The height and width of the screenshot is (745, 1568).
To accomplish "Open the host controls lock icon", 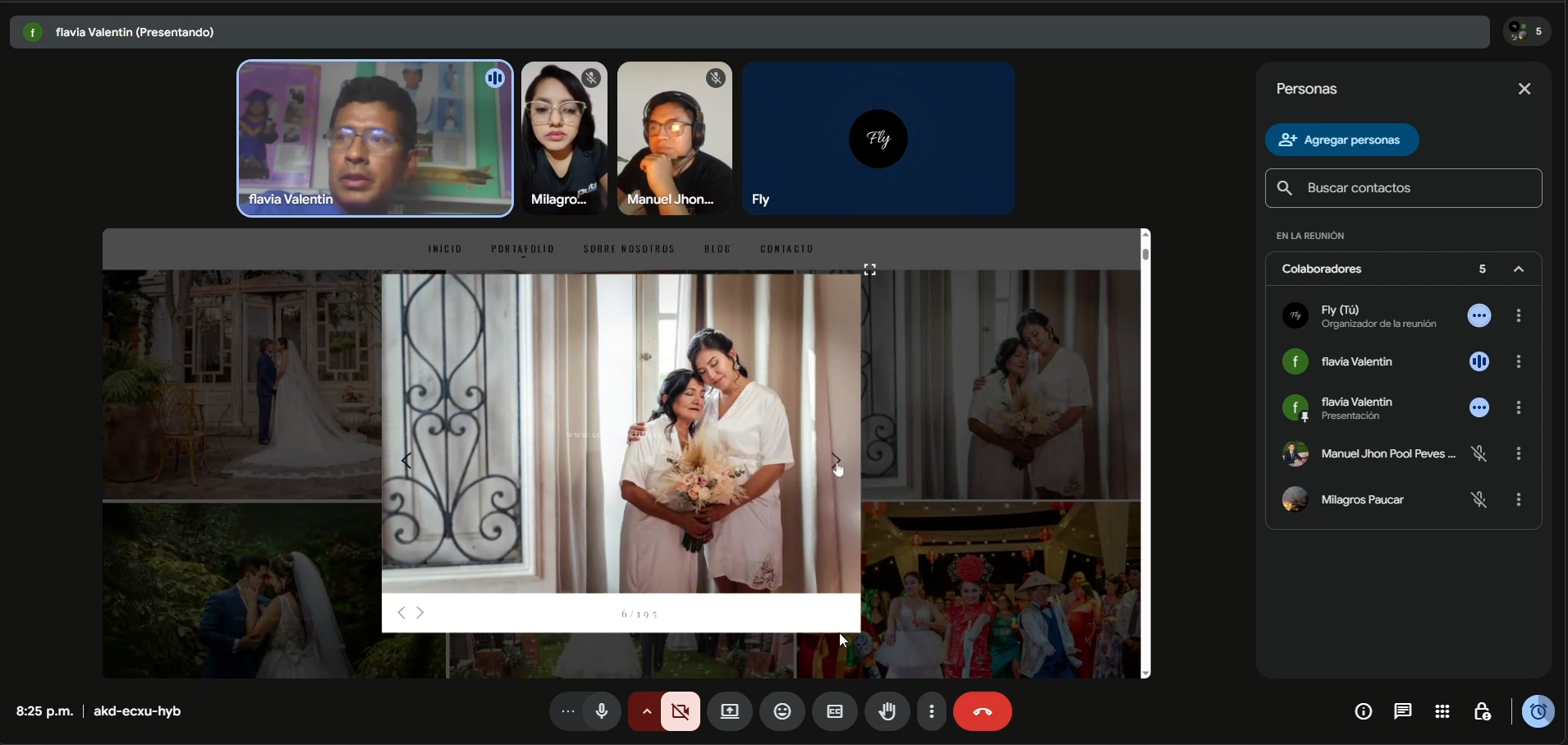I will click(x=1482, y=711).
